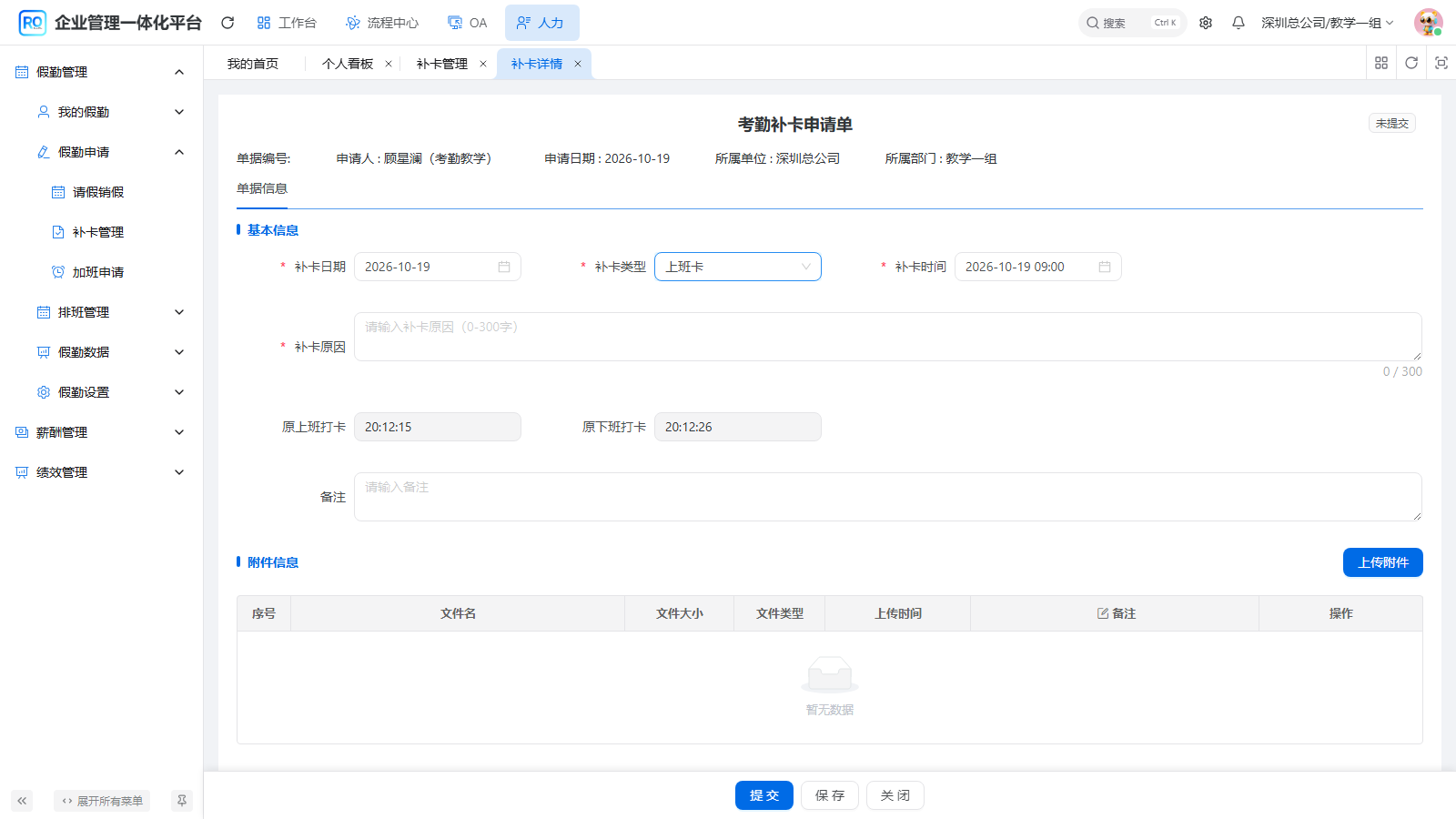Expand the 假勤设置 submenu
This screenshot has width=1456, height=819.
click(x=101, y=392)
